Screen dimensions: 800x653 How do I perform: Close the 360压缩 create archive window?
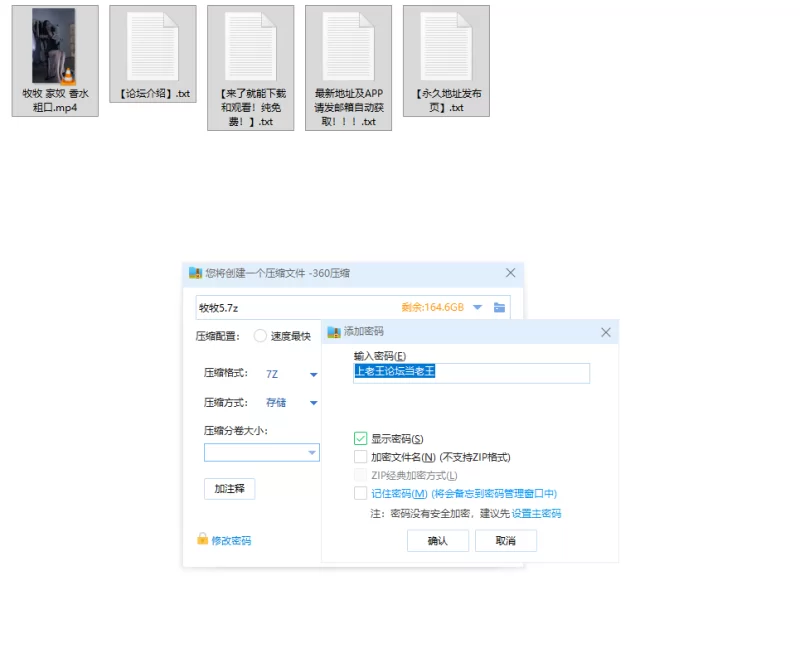[510, 273]
